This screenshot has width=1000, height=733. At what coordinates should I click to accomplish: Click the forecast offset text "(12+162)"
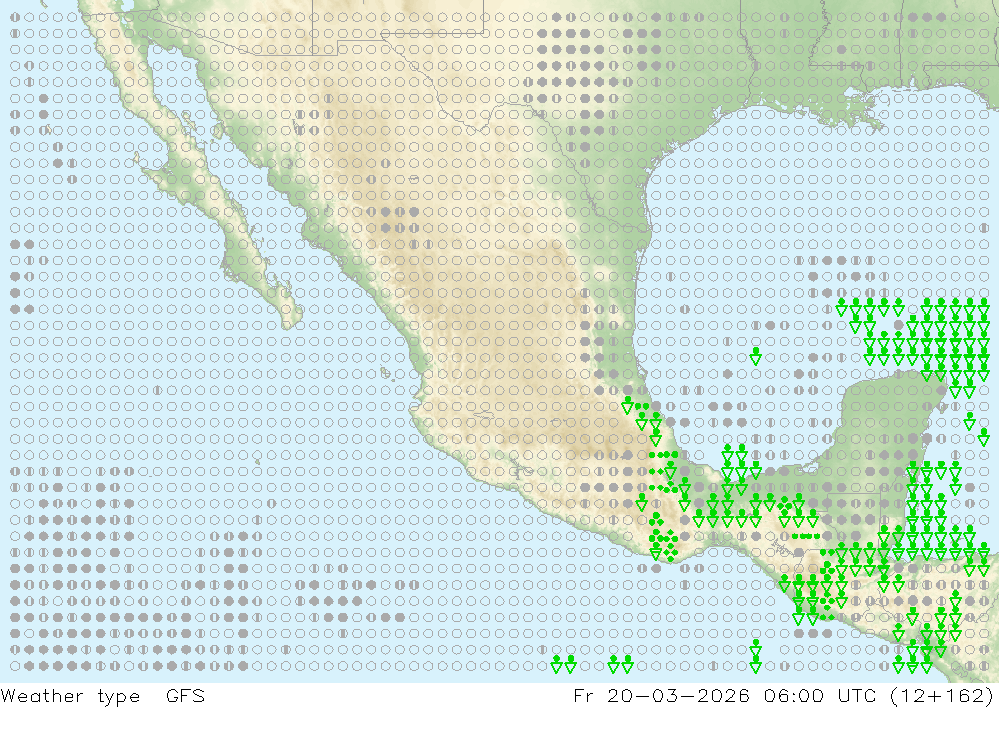[942, 695]
